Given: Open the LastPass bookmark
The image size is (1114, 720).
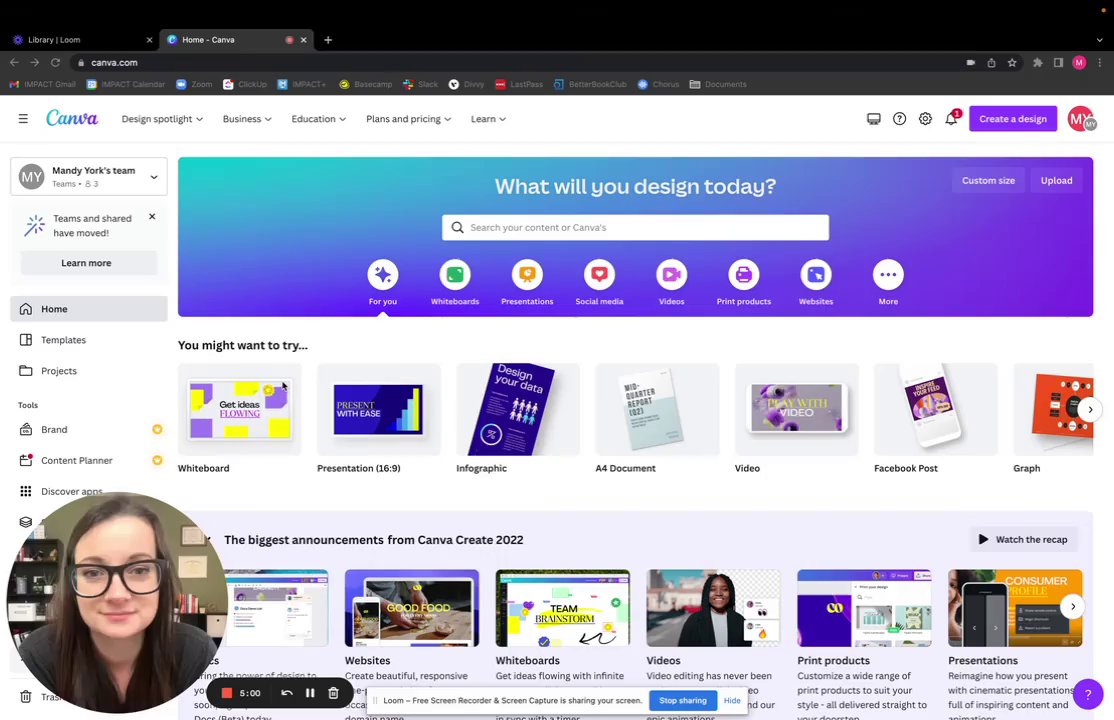Looking at the screenshot, I should click(519, 84).
